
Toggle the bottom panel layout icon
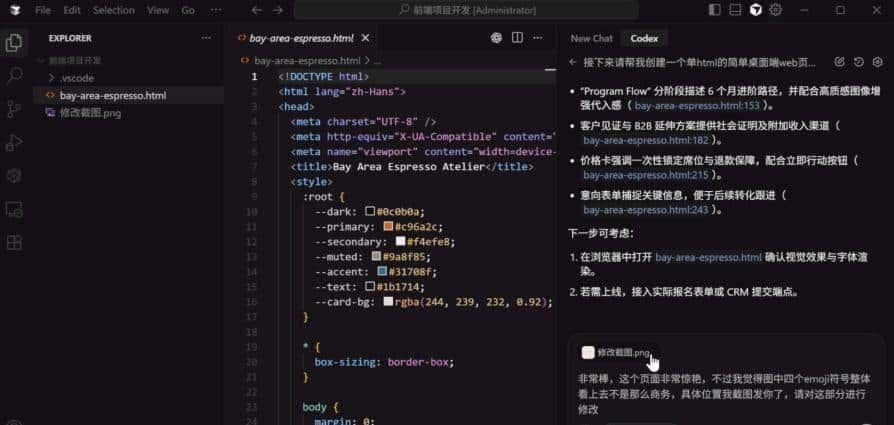click(x=735, y=10)
